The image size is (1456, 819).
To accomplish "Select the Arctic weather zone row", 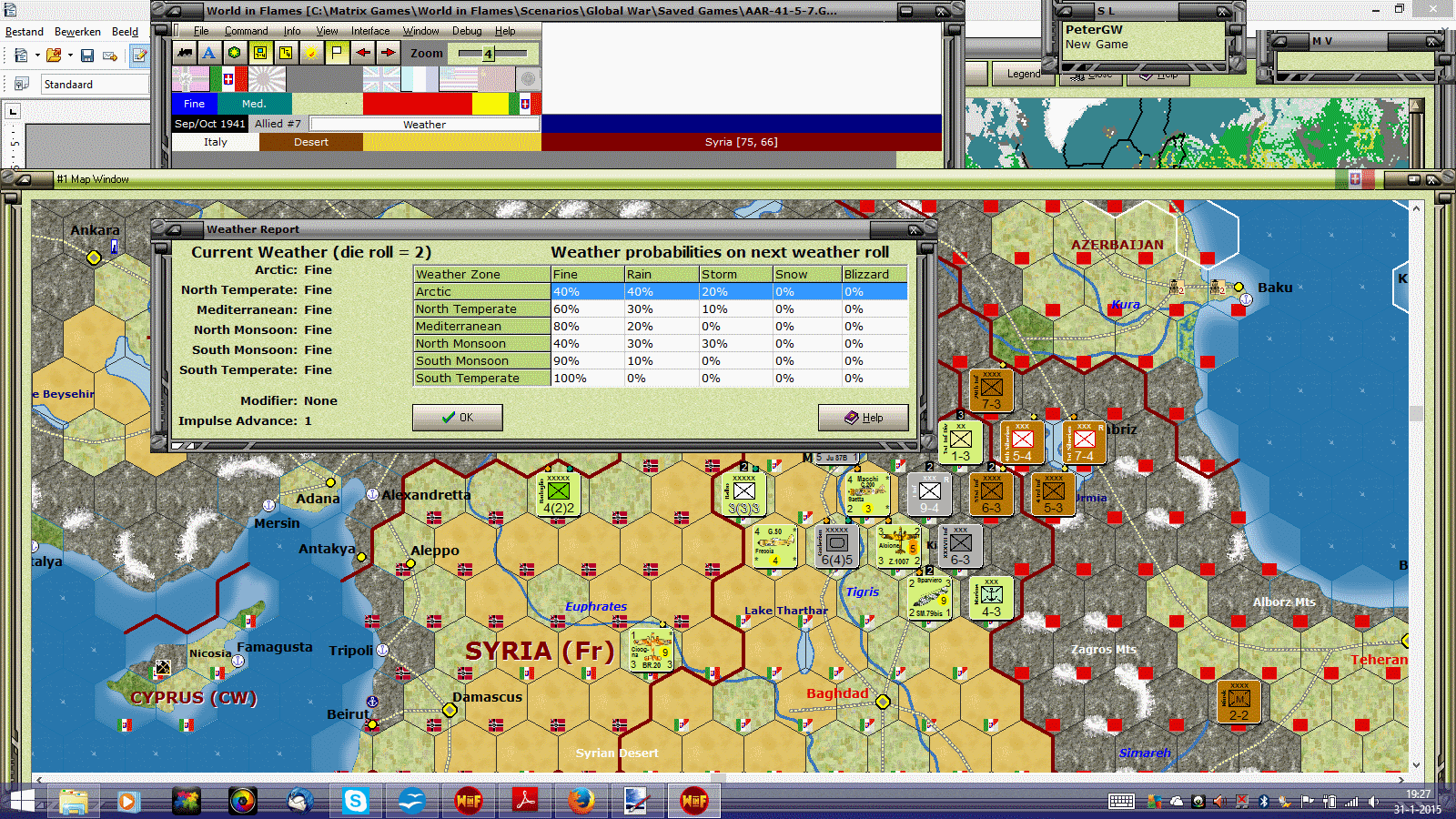I will pos(661,292).
